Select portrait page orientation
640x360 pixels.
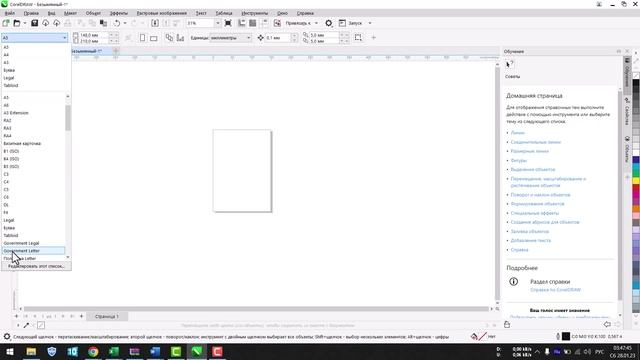pyautogui.click(x=142, y=38)
